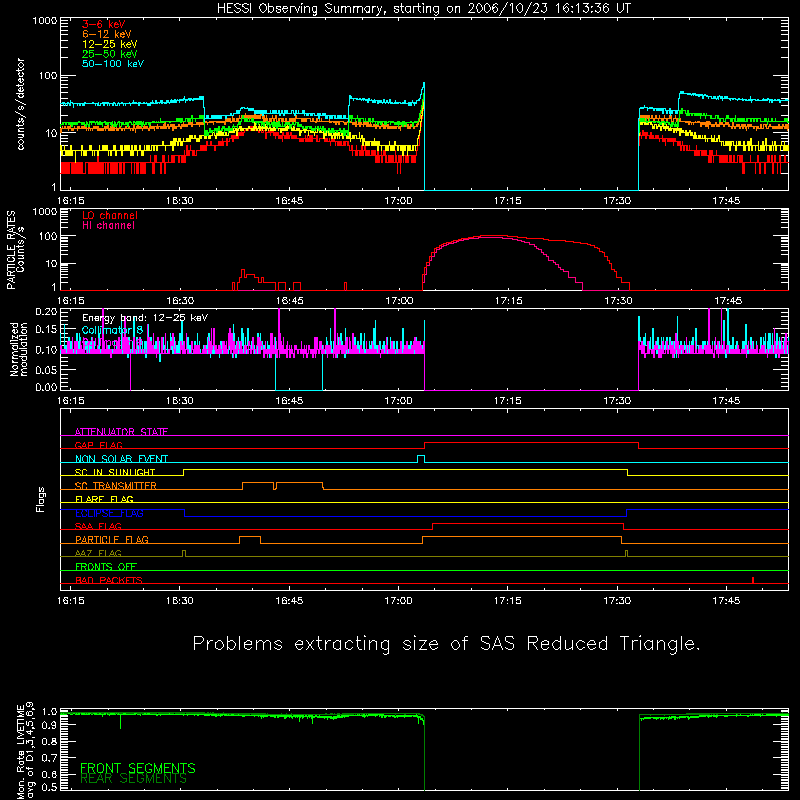
Task: Click the LO channel legend label
Action: coord(110,215)
